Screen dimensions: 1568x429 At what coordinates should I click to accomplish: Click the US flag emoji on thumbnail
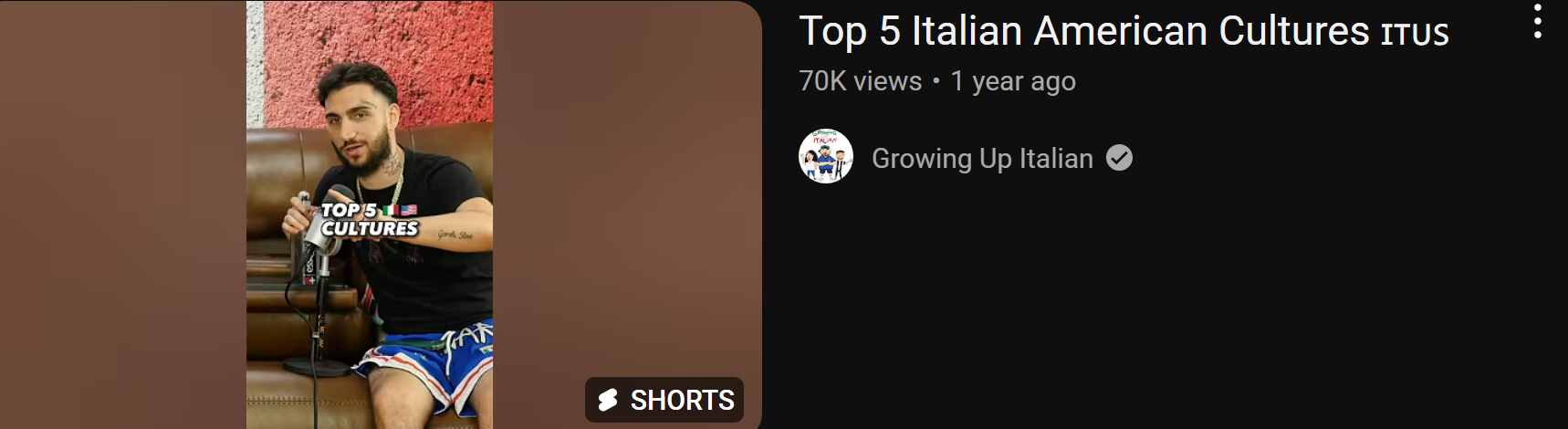[x=408, y=210]
